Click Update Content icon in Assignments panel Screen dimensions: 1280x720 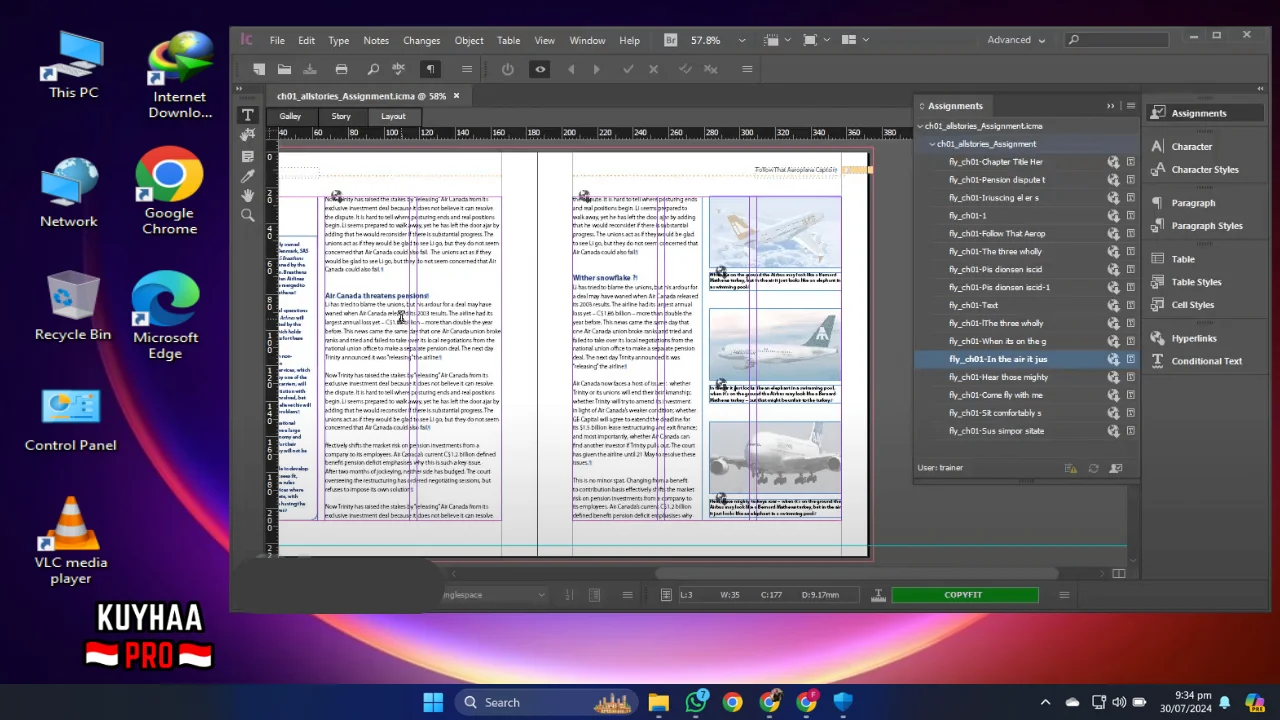(x=1093, y=468)
